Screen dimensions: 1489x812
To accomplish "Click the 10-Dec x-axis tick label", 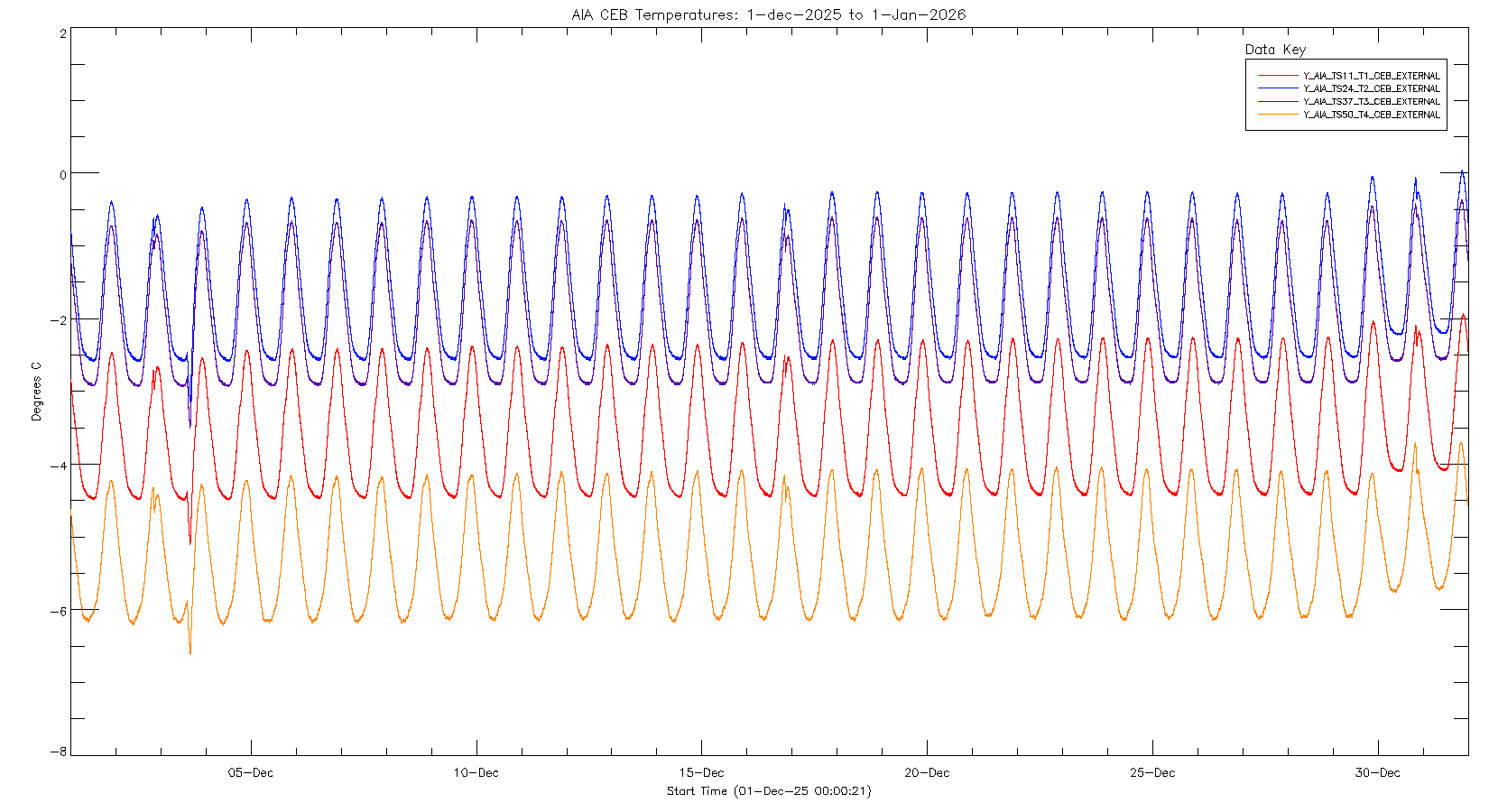I will (x=476, y=773).
